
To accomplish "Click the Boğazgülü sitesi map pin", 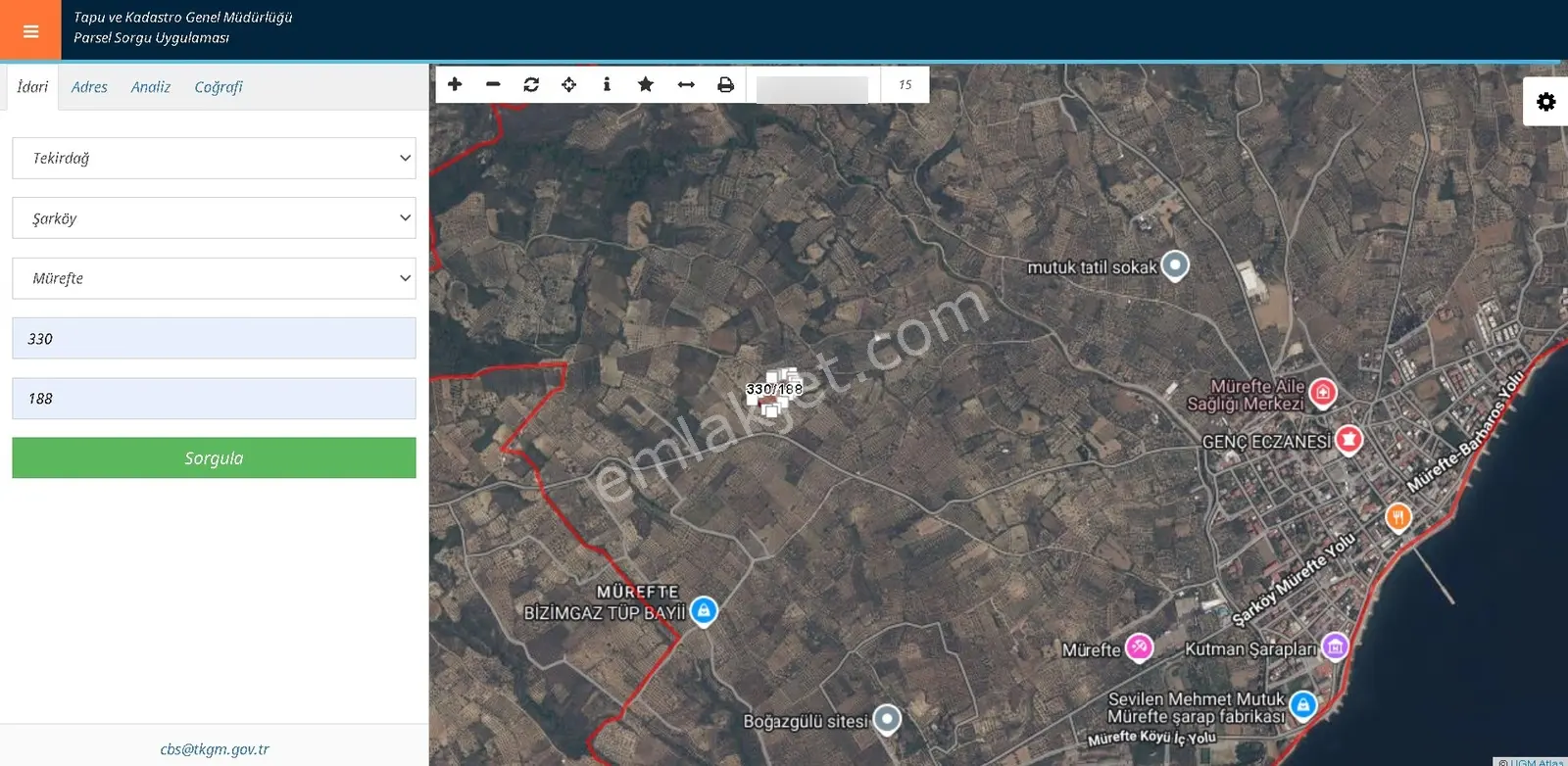I will click(x=887, y=719).
